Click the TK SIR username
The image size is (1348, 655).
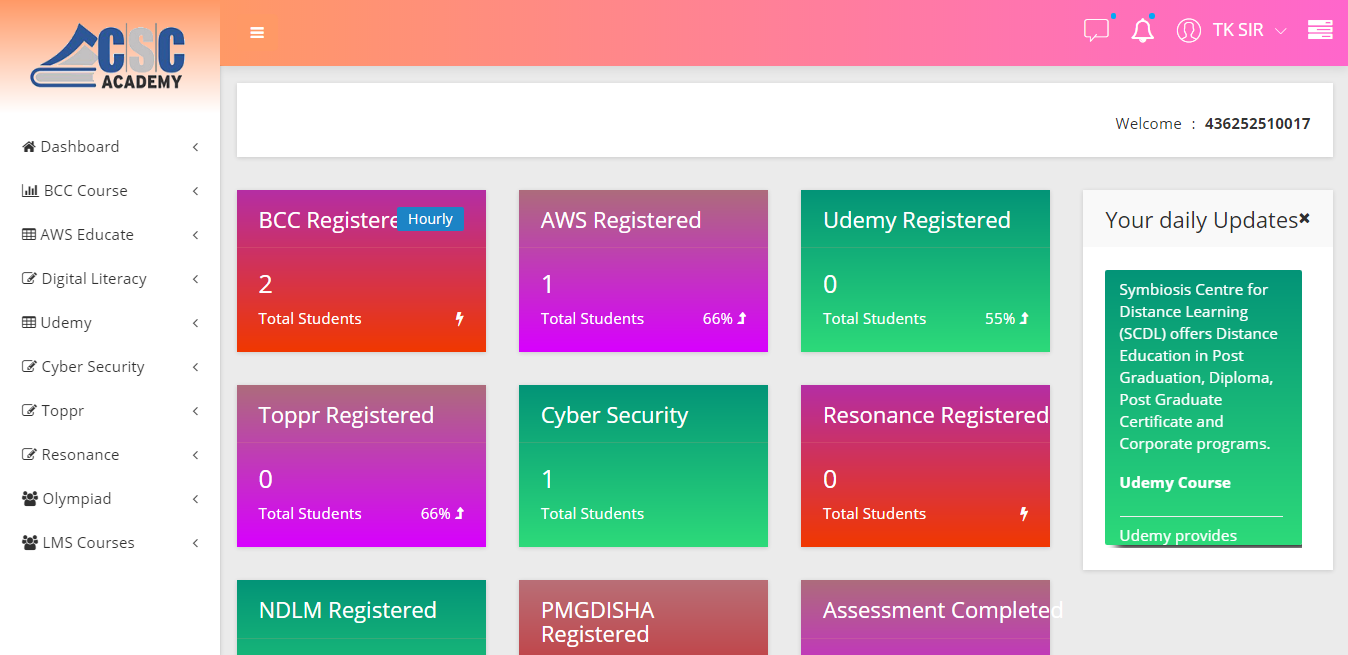1238,30
